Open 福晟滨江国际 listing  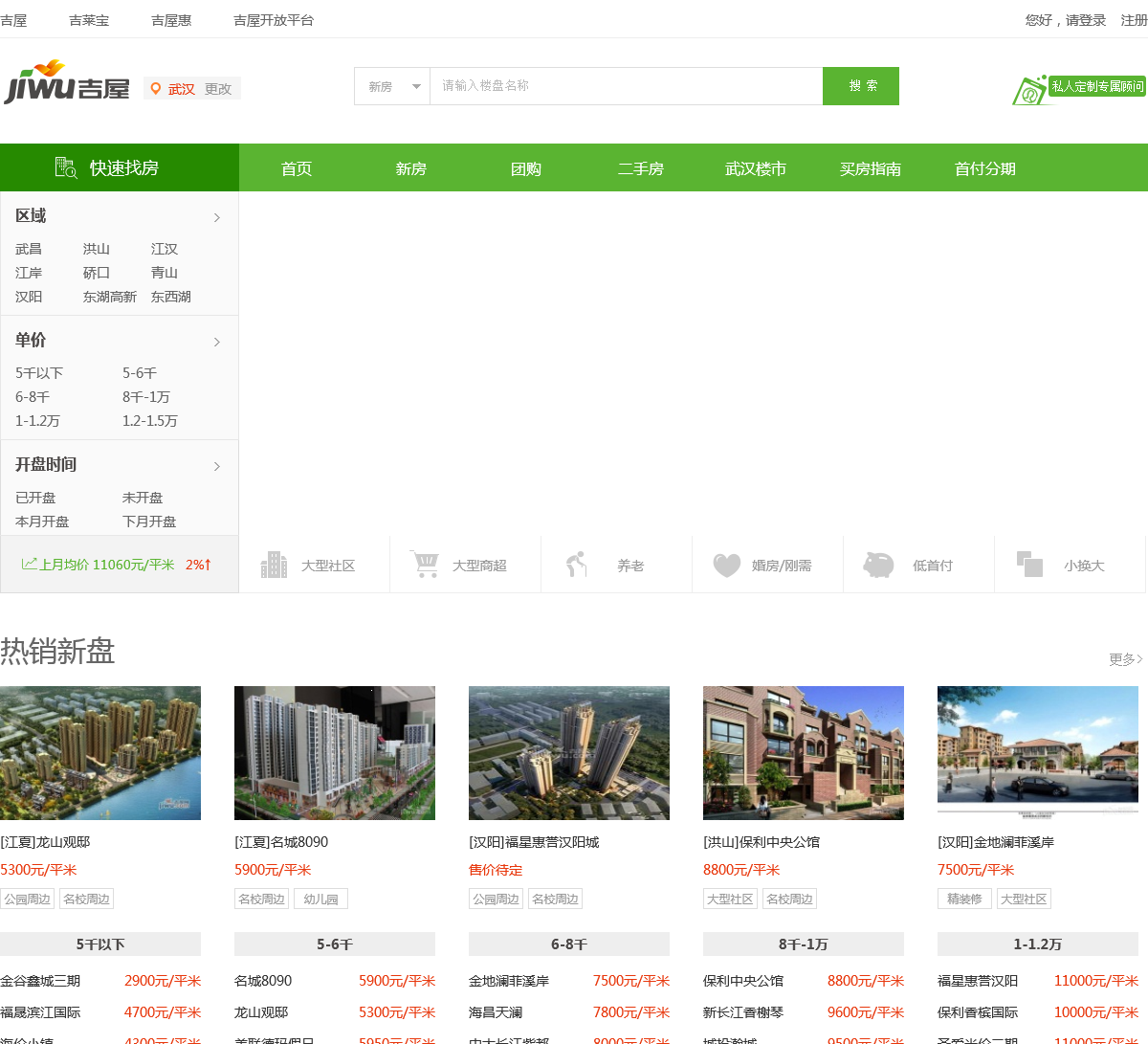(40, 1012)
